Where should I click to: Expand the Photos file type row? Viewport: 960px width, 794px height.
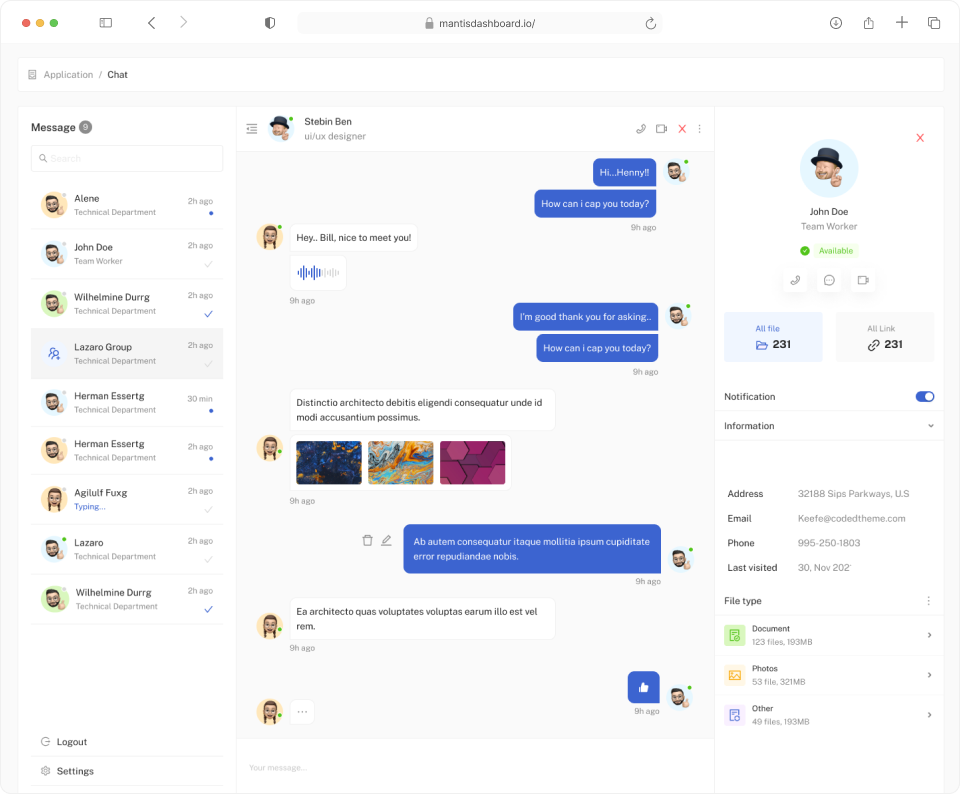pos(929,675)
